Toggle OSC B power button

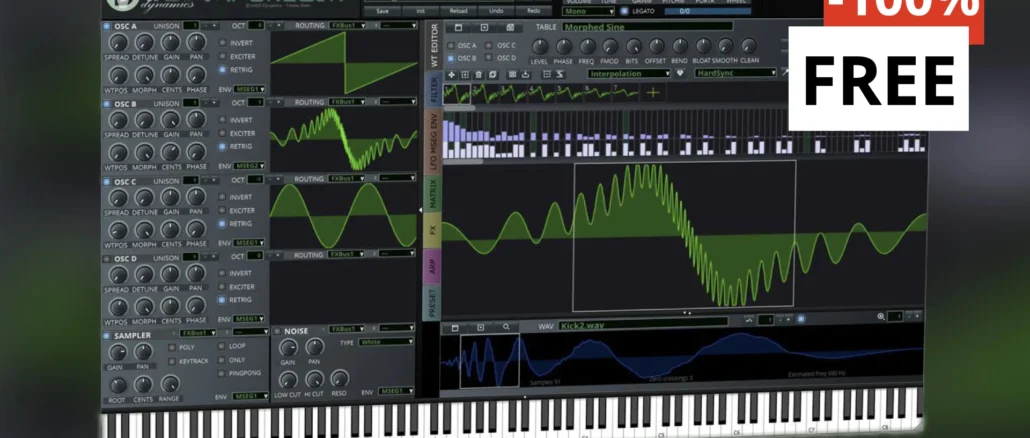[107, 104]
